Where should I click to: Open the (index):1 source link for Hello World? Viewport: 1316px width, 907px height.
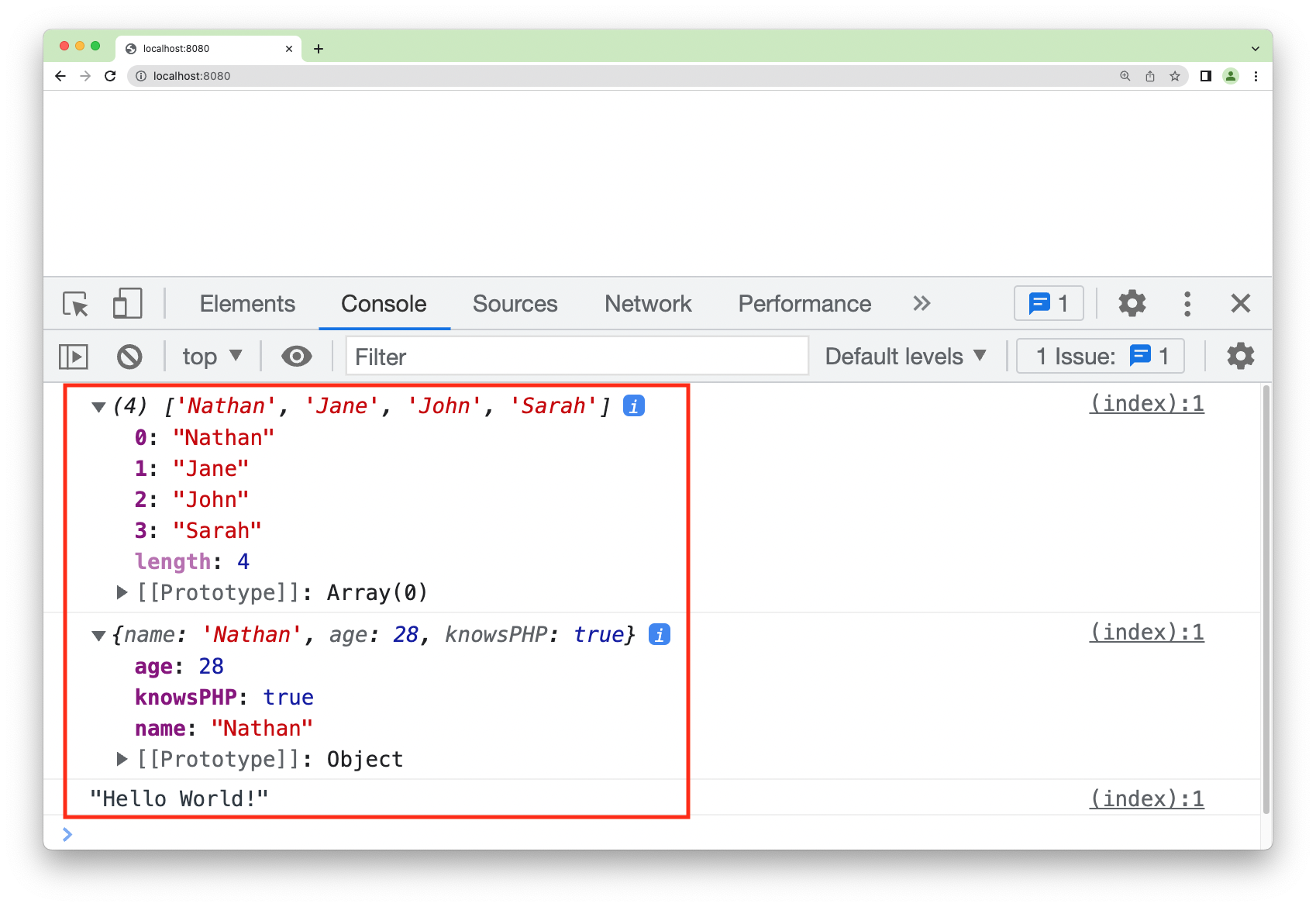click(x=1146, y=798)
